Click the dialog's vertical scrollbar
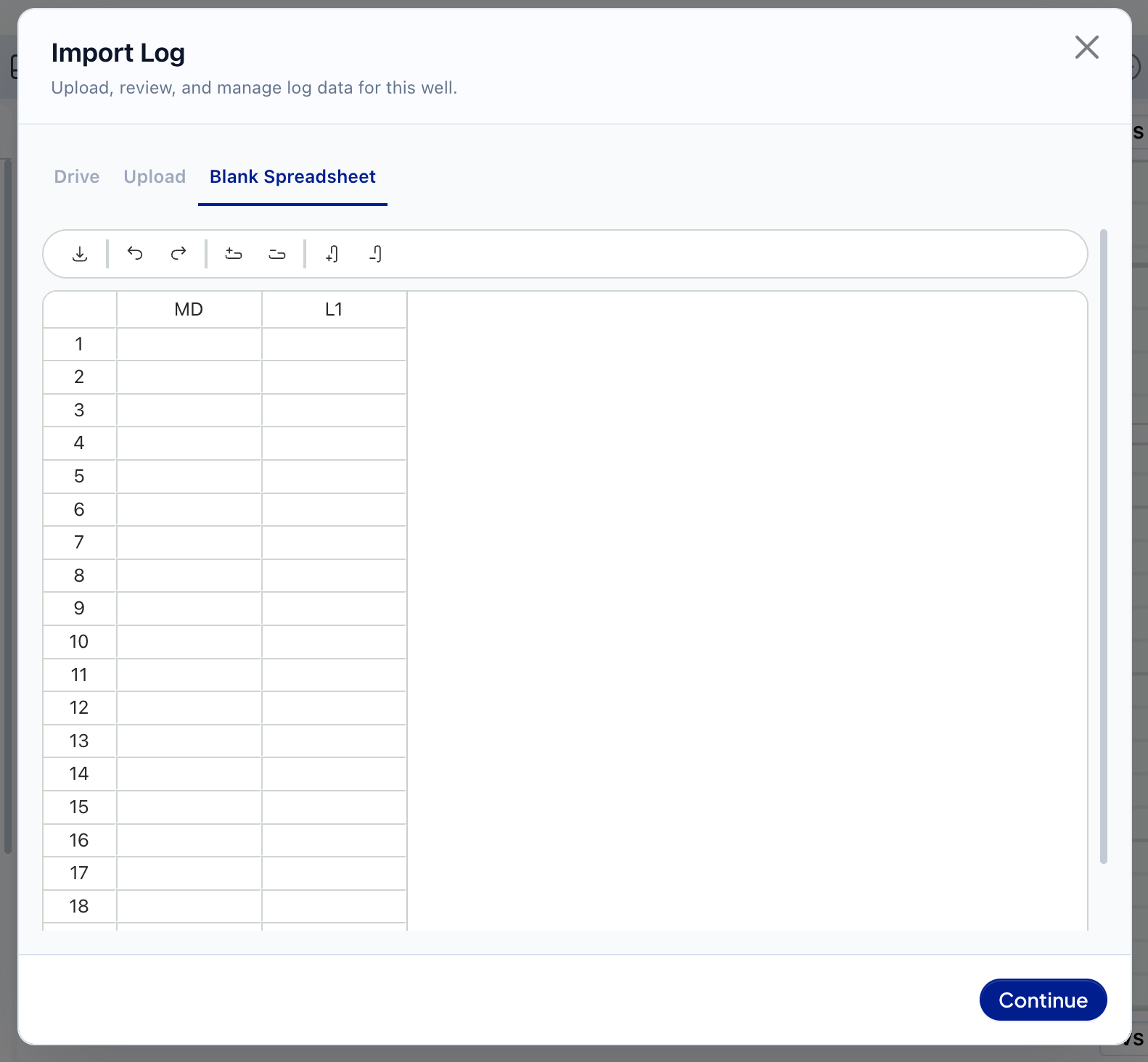Screen dimensions: 1148x1062 (1104, 546)
